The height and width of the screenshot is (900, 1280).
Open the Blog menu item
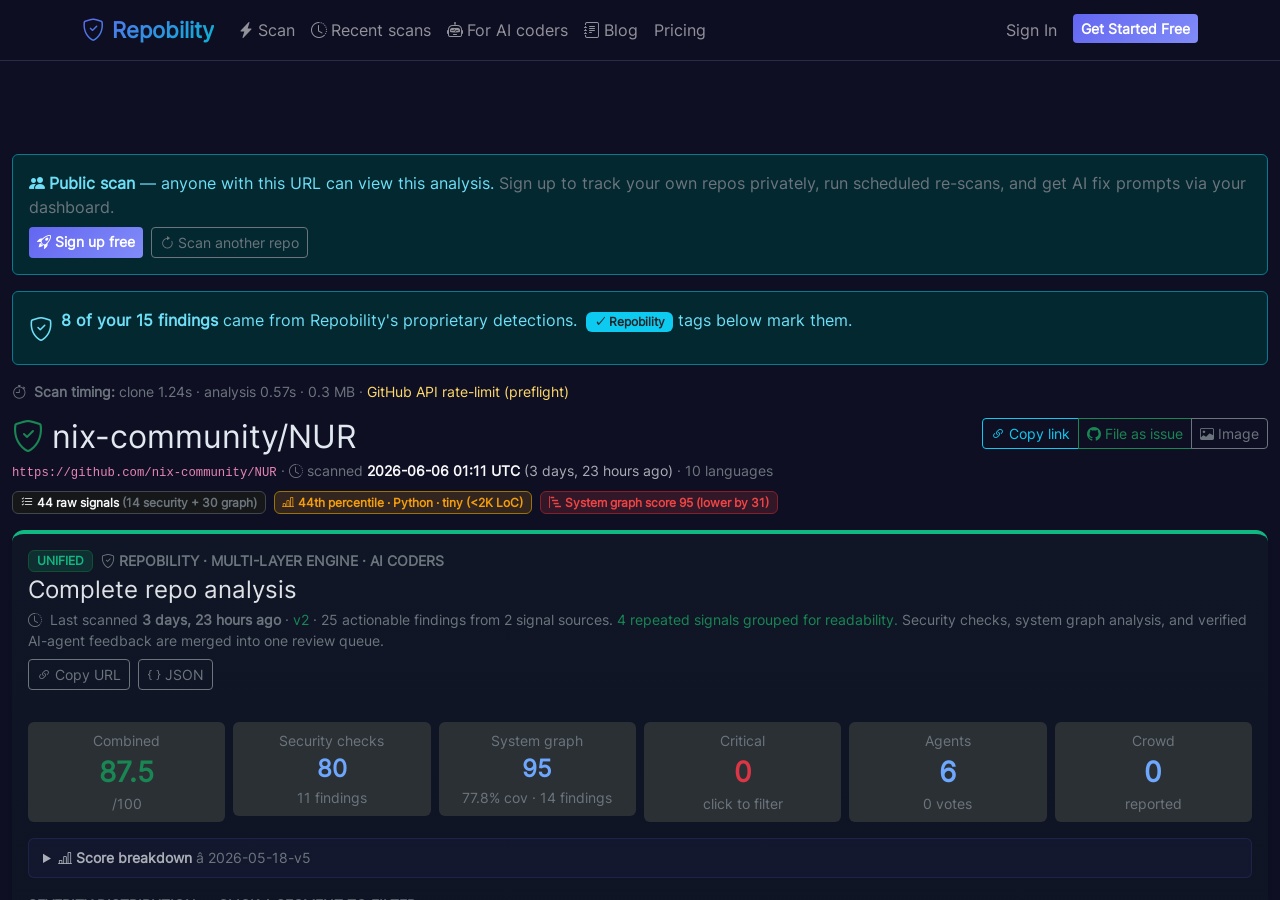pyautogui.click(x=611, y=30)
